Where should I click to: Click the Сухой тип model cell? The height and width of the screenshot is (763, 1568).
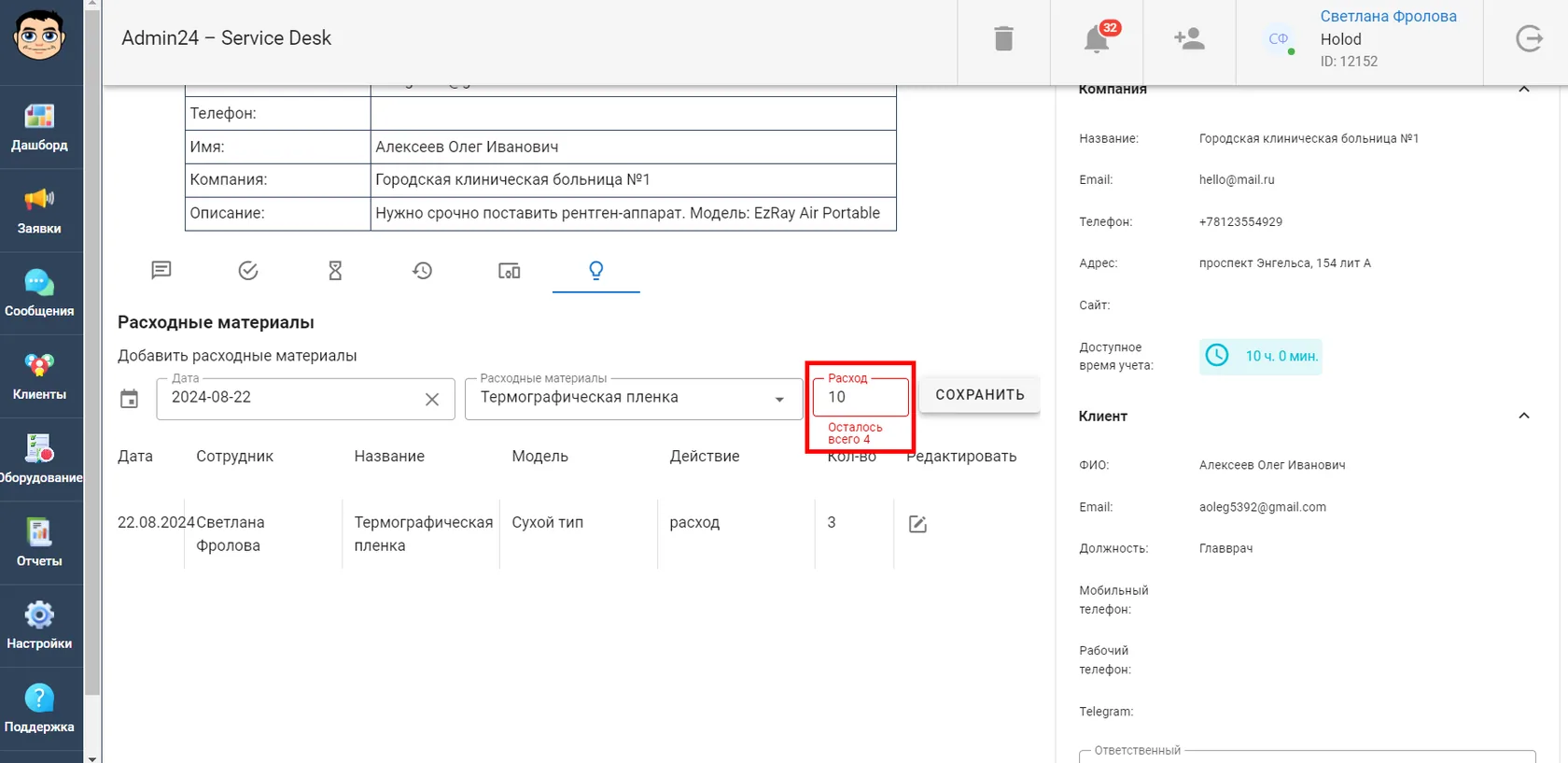pos(548,522)
